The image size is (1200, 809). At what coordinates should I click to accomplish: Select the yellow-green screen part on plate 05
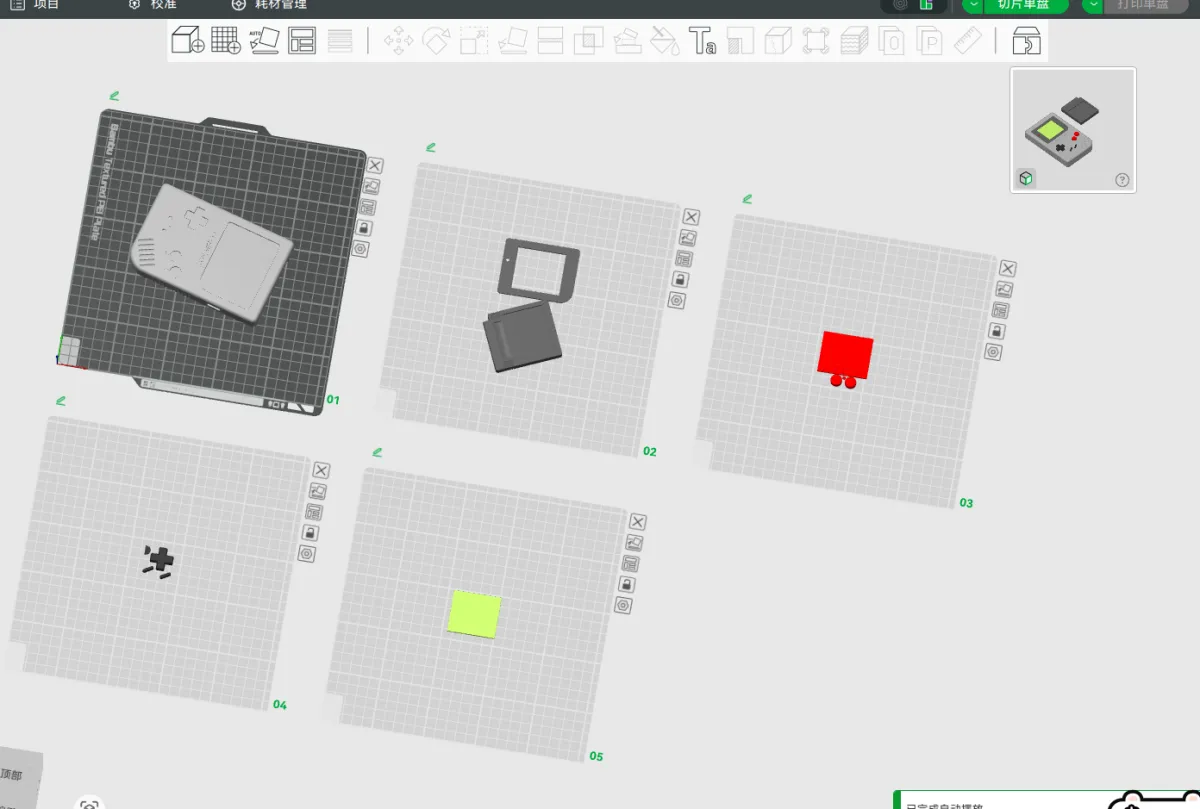coord(475,612)
